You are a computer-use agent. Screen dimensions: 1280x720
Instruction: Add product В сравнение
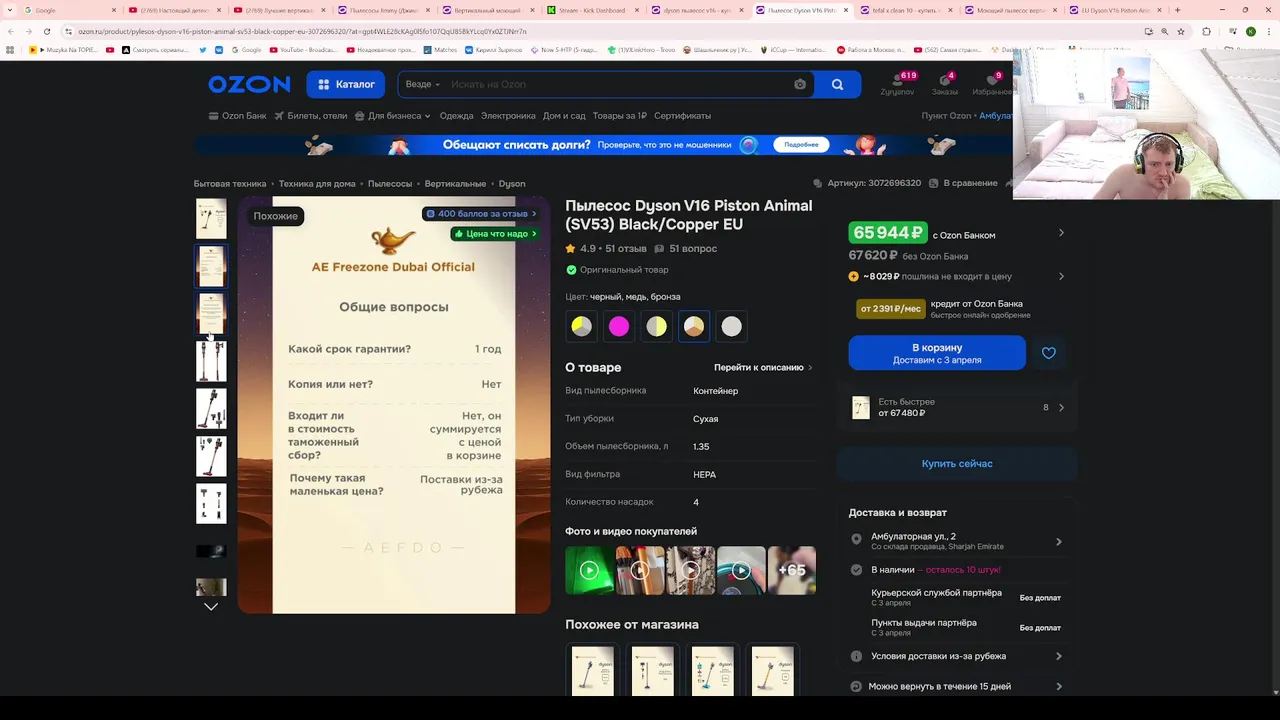[964, 184]
